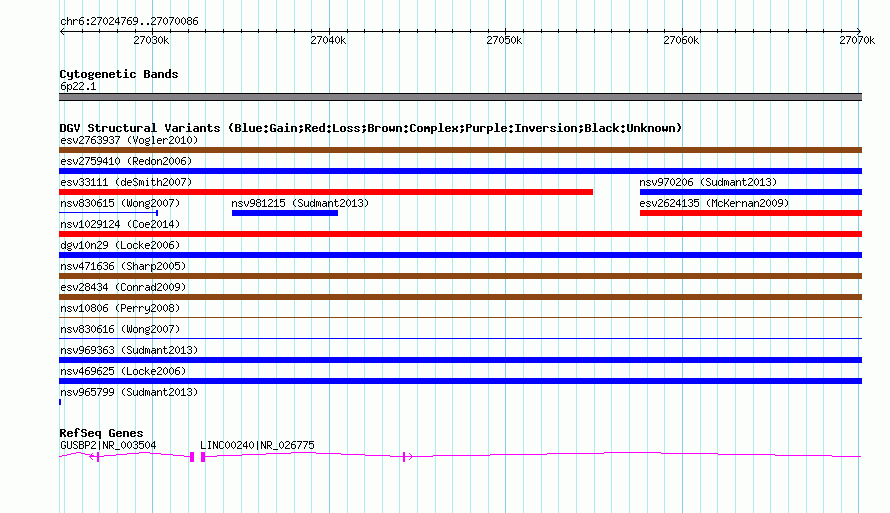Viewport: 890px width, 513px height.
Task: Click the esv2763937 (Vogler2010) brown variant bar
Action: pos(460,150)
